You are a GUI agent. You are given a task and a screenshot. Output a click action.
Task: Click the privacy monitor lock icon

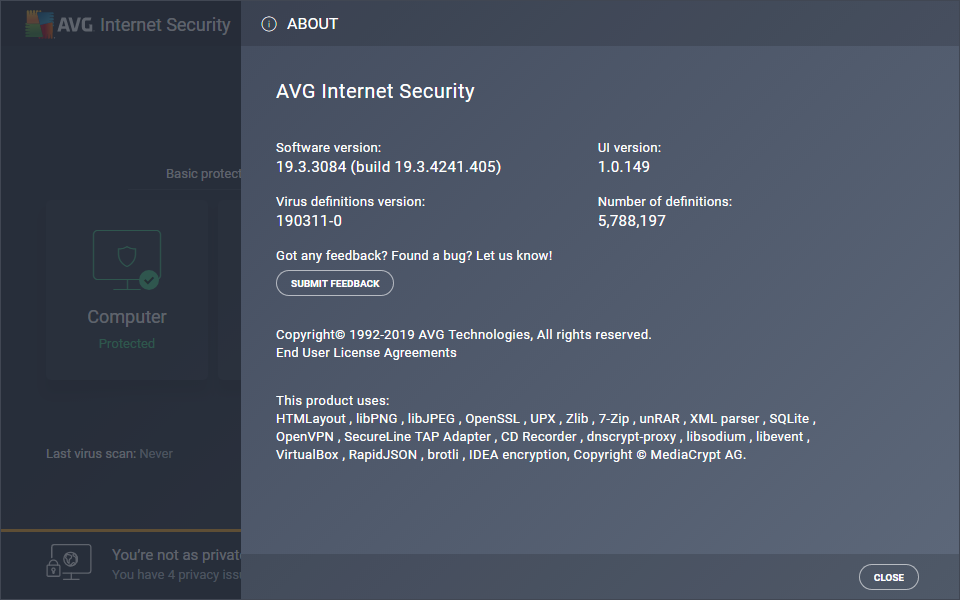(69, 562)
